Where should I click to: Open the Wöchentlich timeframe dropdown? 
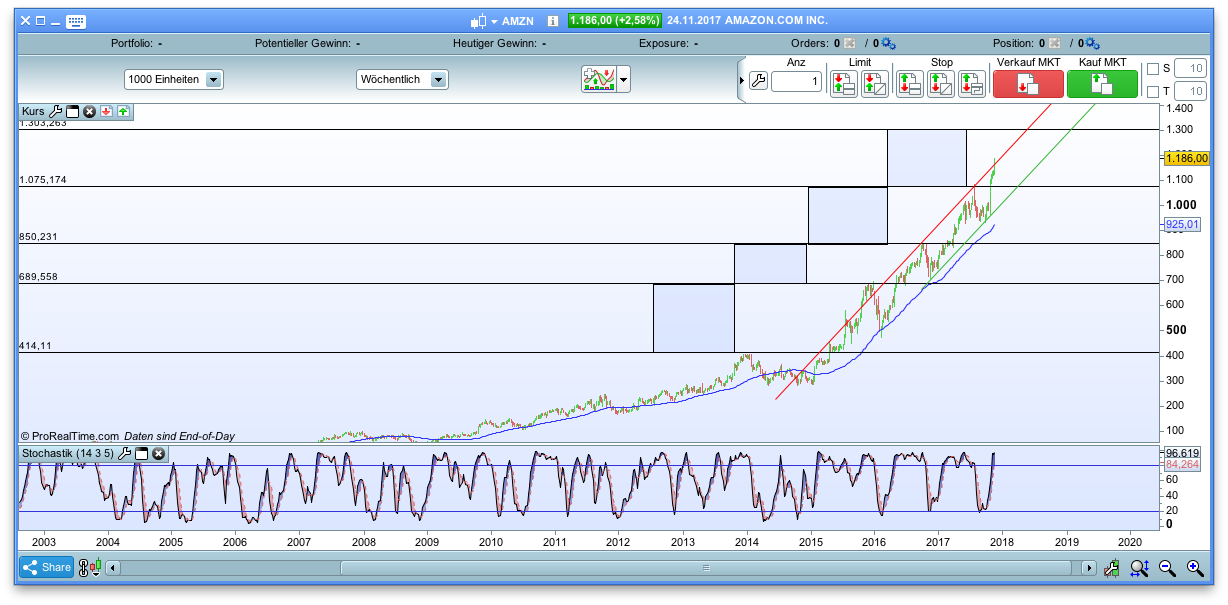click(x=403, y=79)
